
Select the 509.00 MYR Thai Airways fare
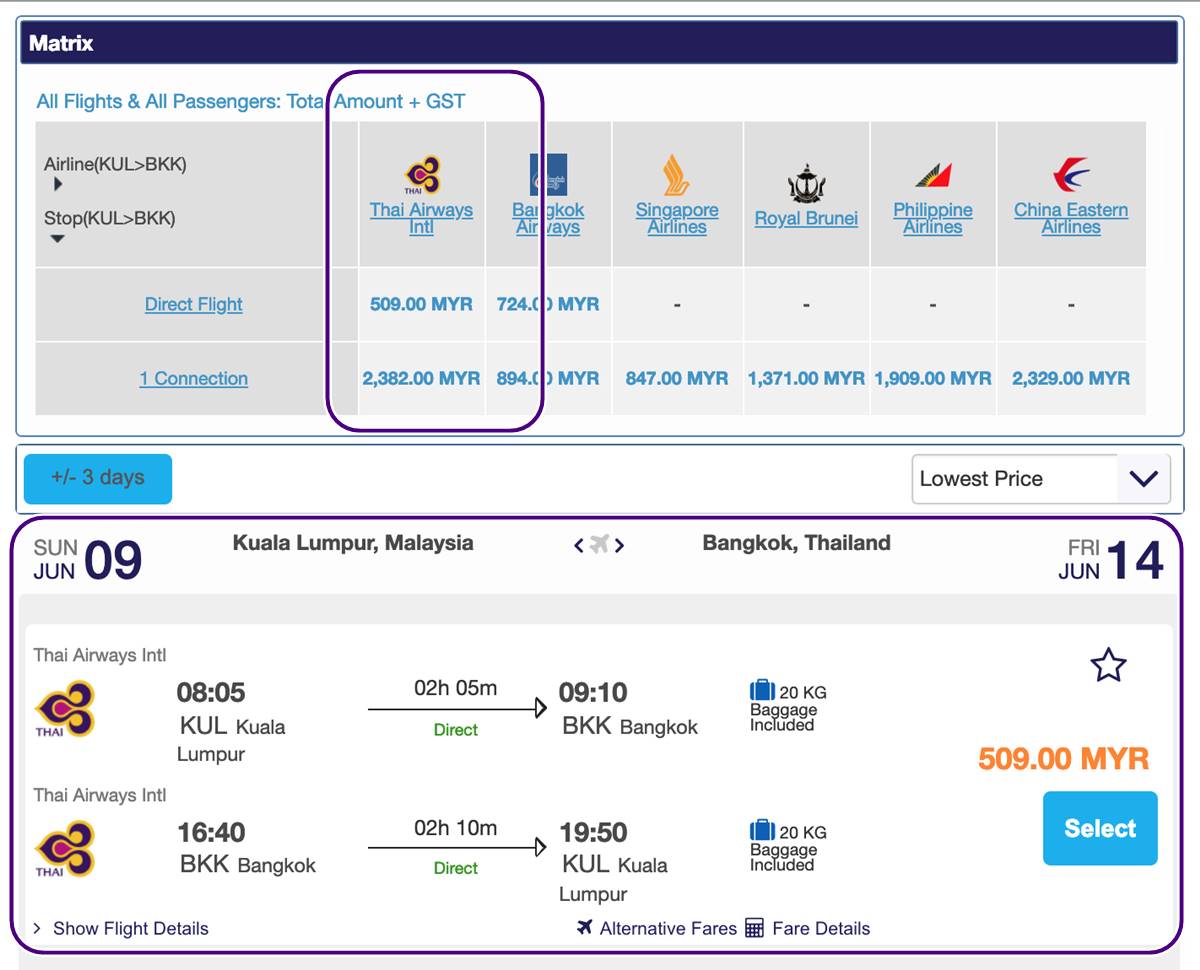tap(1100, 828)
